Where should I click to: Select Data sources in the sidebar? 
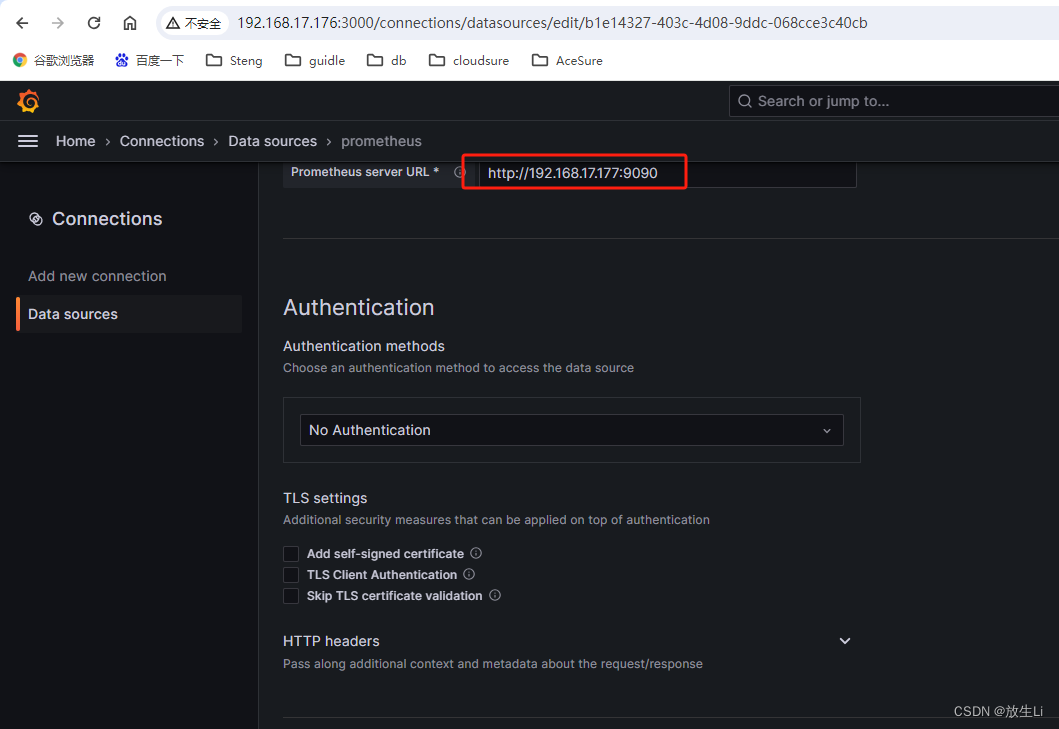coord(72,313)
